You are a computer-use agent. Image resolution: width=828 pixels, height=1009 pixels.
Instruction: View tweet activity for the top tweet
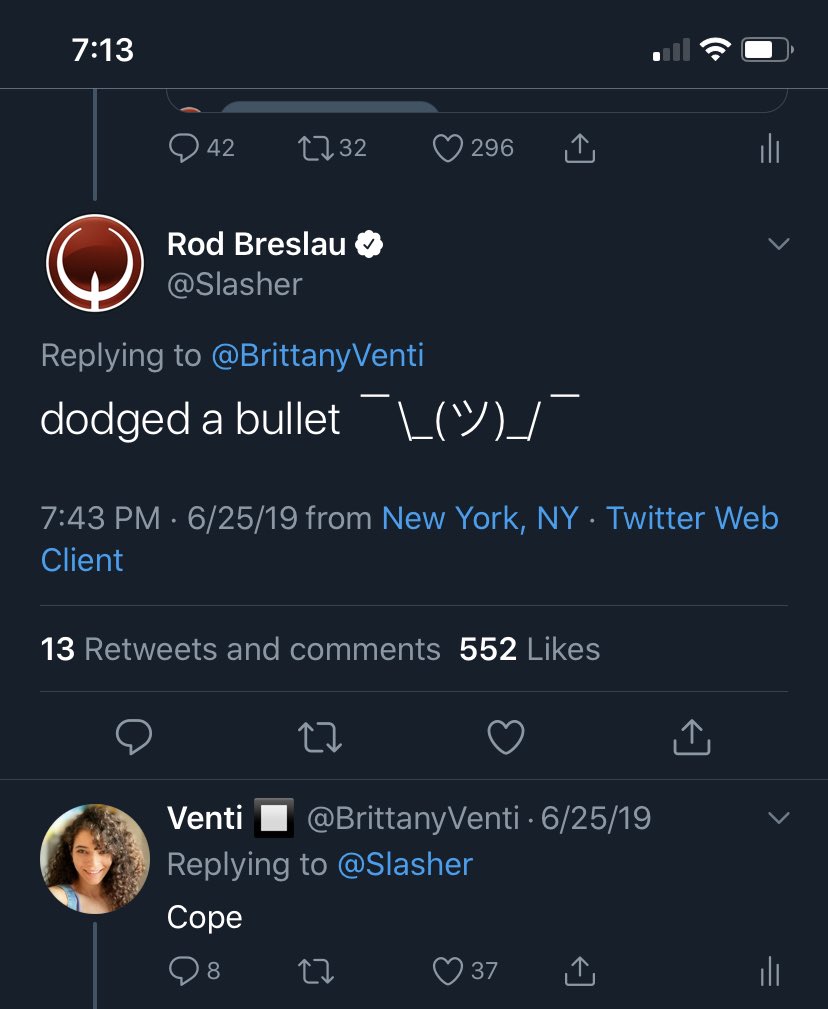click(x=769, y=149)
